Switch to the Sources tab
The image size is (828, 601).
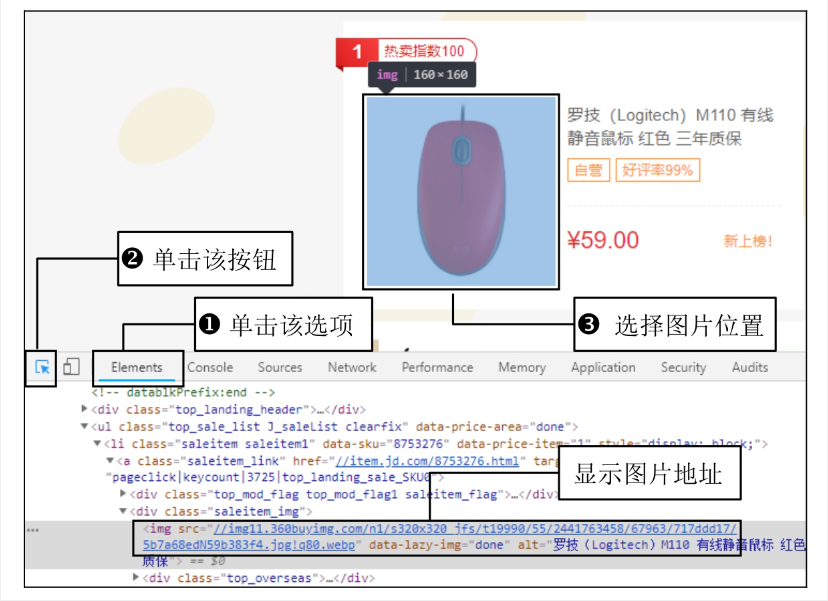pos(280,368)
